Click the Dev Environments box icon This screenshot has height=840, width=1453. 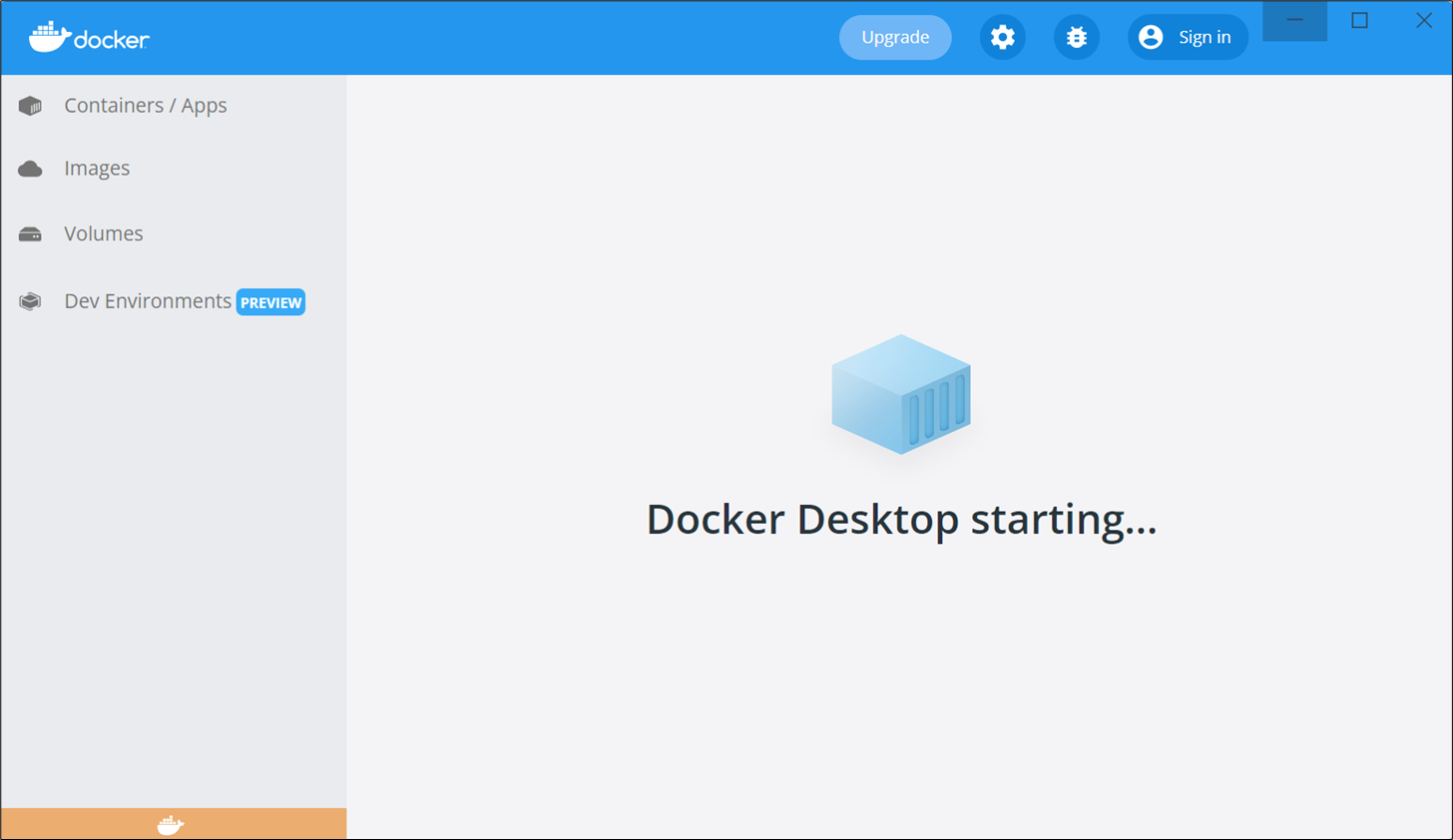[x=30, y=301]
